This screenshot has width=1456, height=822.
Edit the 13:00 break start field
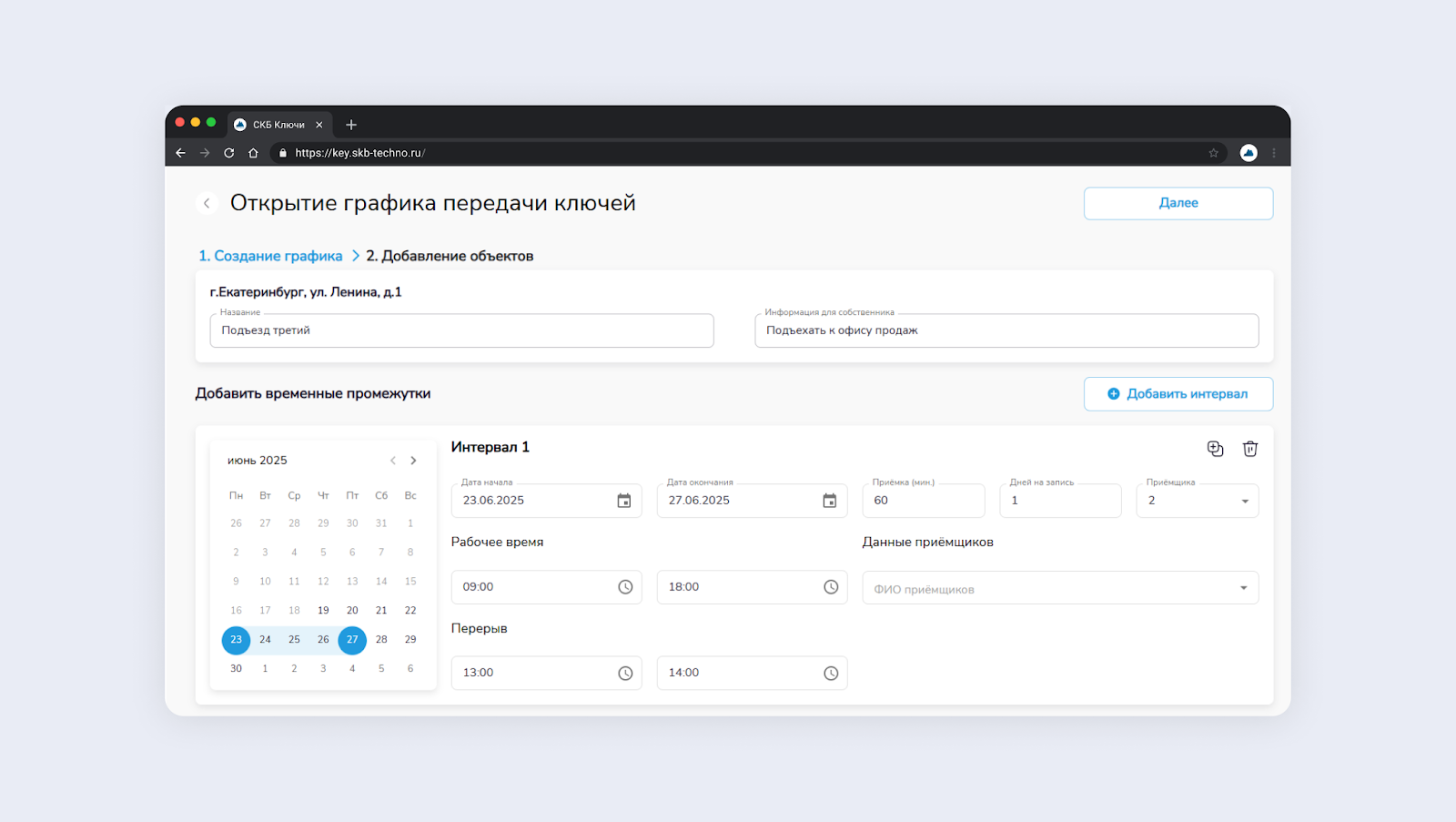tap(547, 673)
